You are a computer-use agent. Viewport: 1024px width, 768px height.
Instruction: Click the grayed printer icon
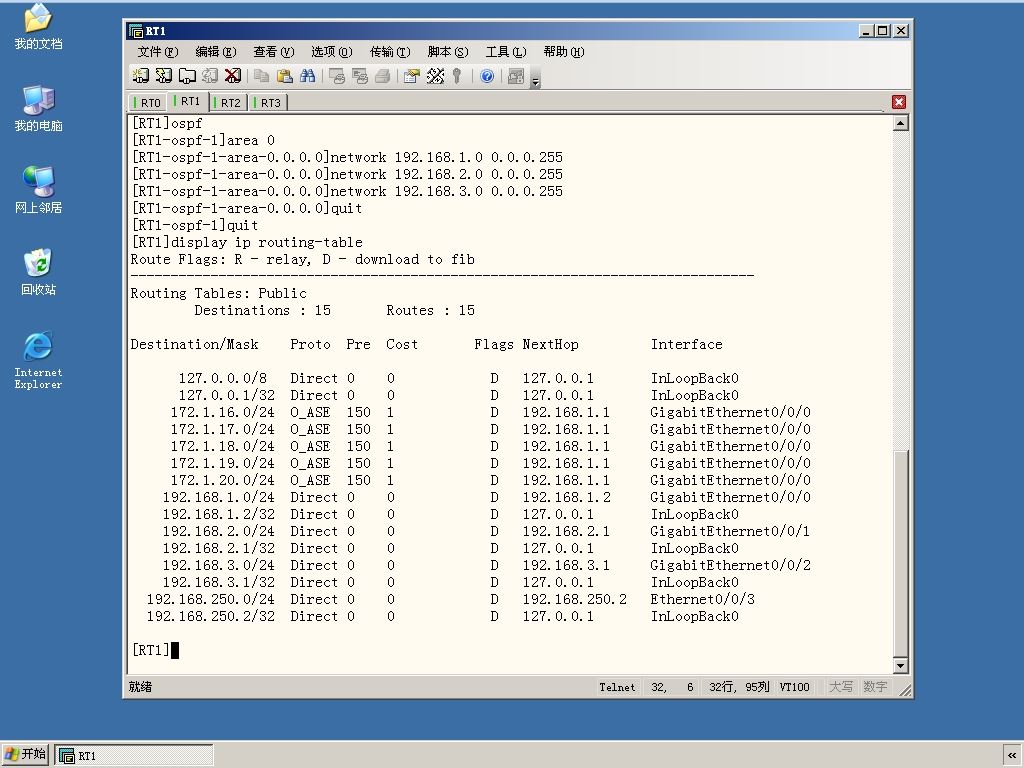coord(383,76)
